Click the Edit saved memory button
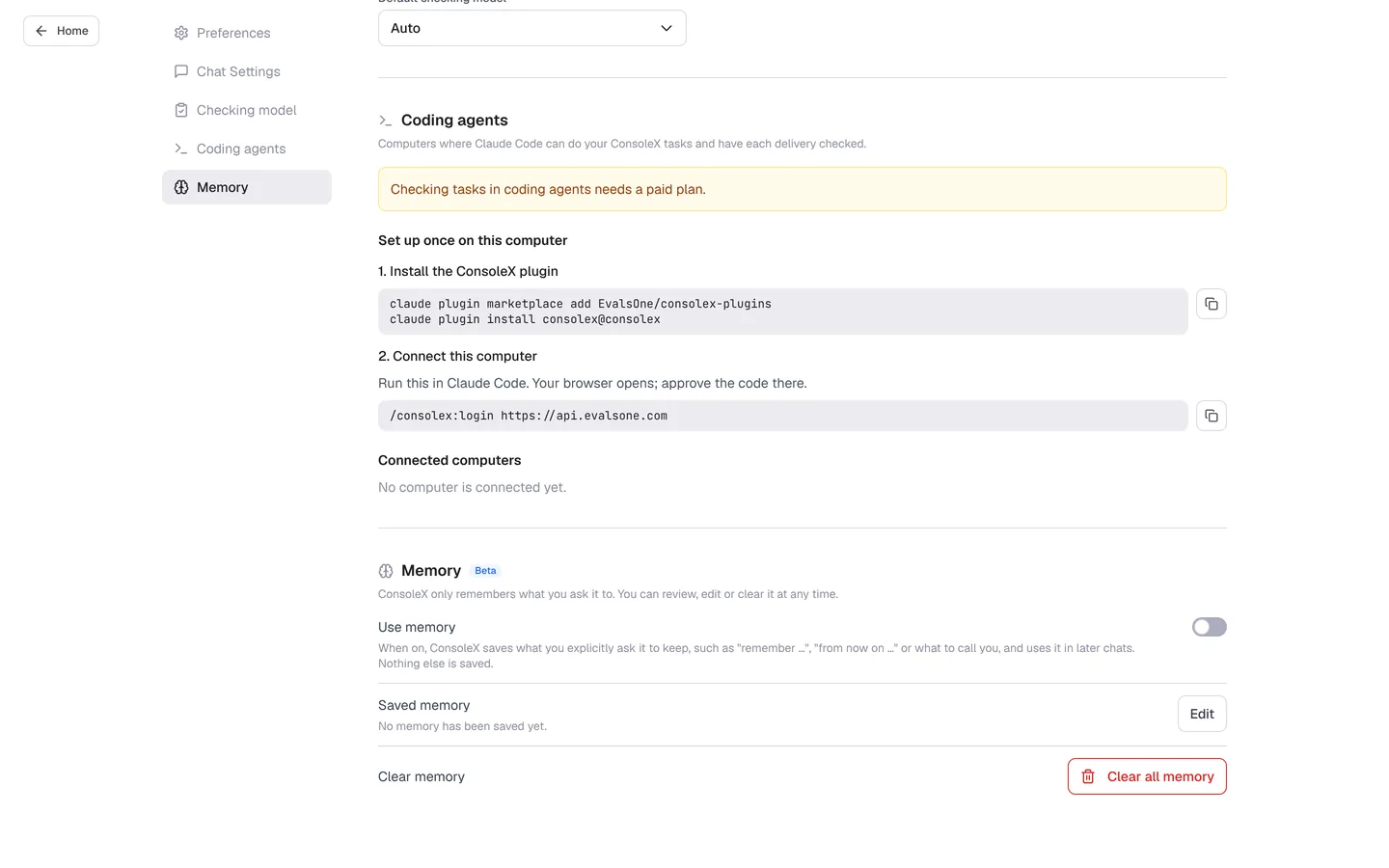 (1202, 714)
